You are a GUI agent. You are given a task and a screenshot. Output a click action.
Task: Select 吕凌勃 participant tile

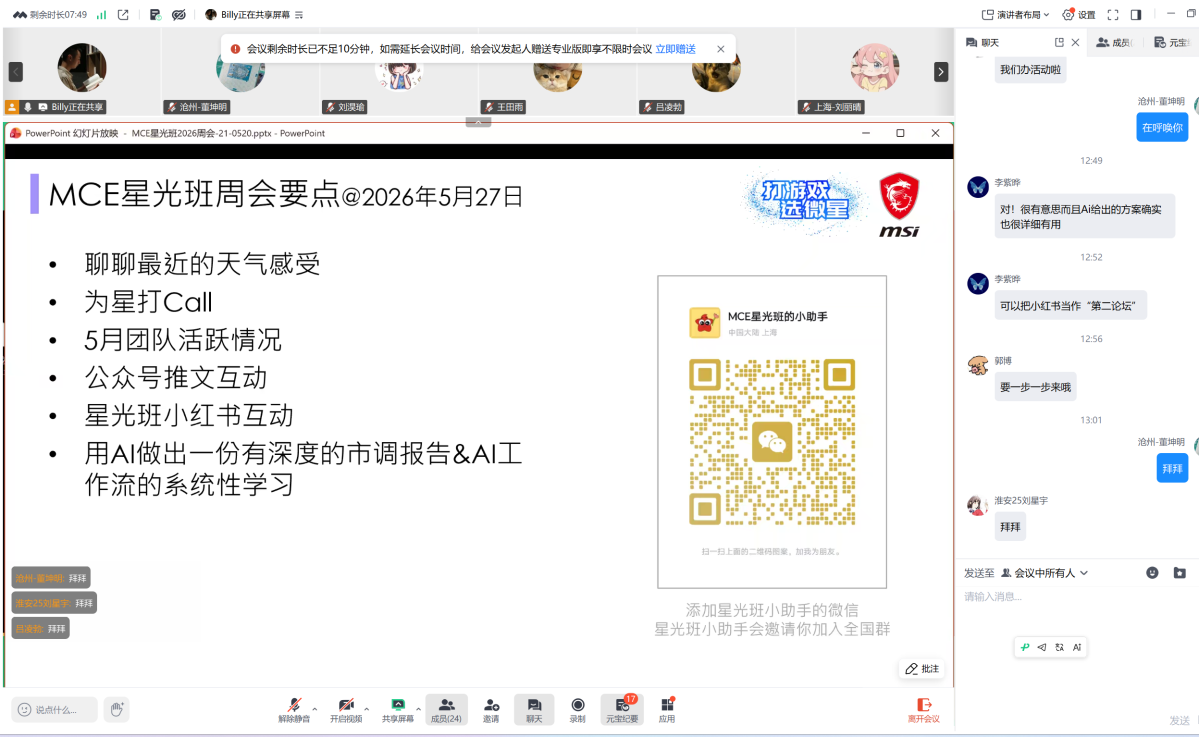tap(716, 71)
